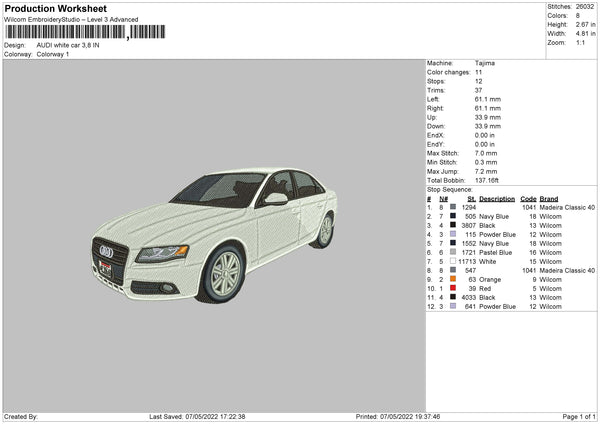The image size is (600, 424).
Task: Click the White swatch in stop 7
Action: pyautogui.click(x=452, y=261)
